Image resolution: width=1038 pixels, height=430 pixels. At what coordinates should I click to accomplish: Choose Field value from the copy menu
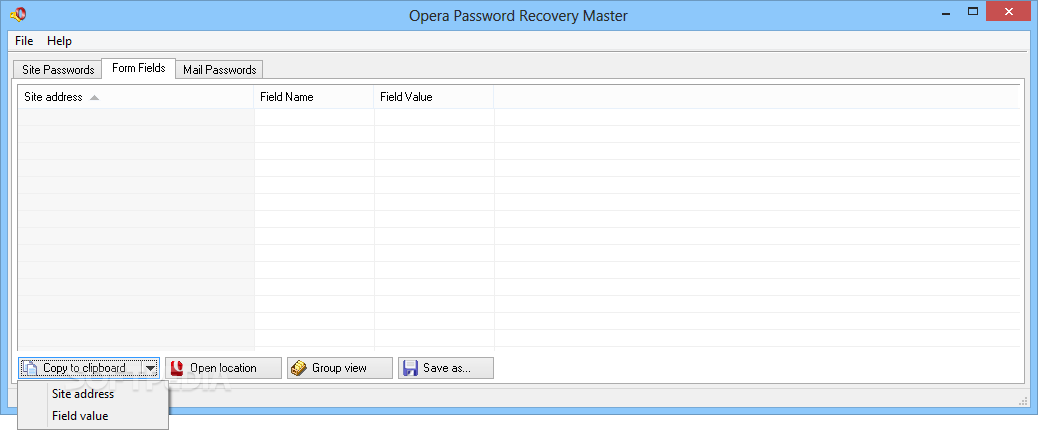point(93,416)
